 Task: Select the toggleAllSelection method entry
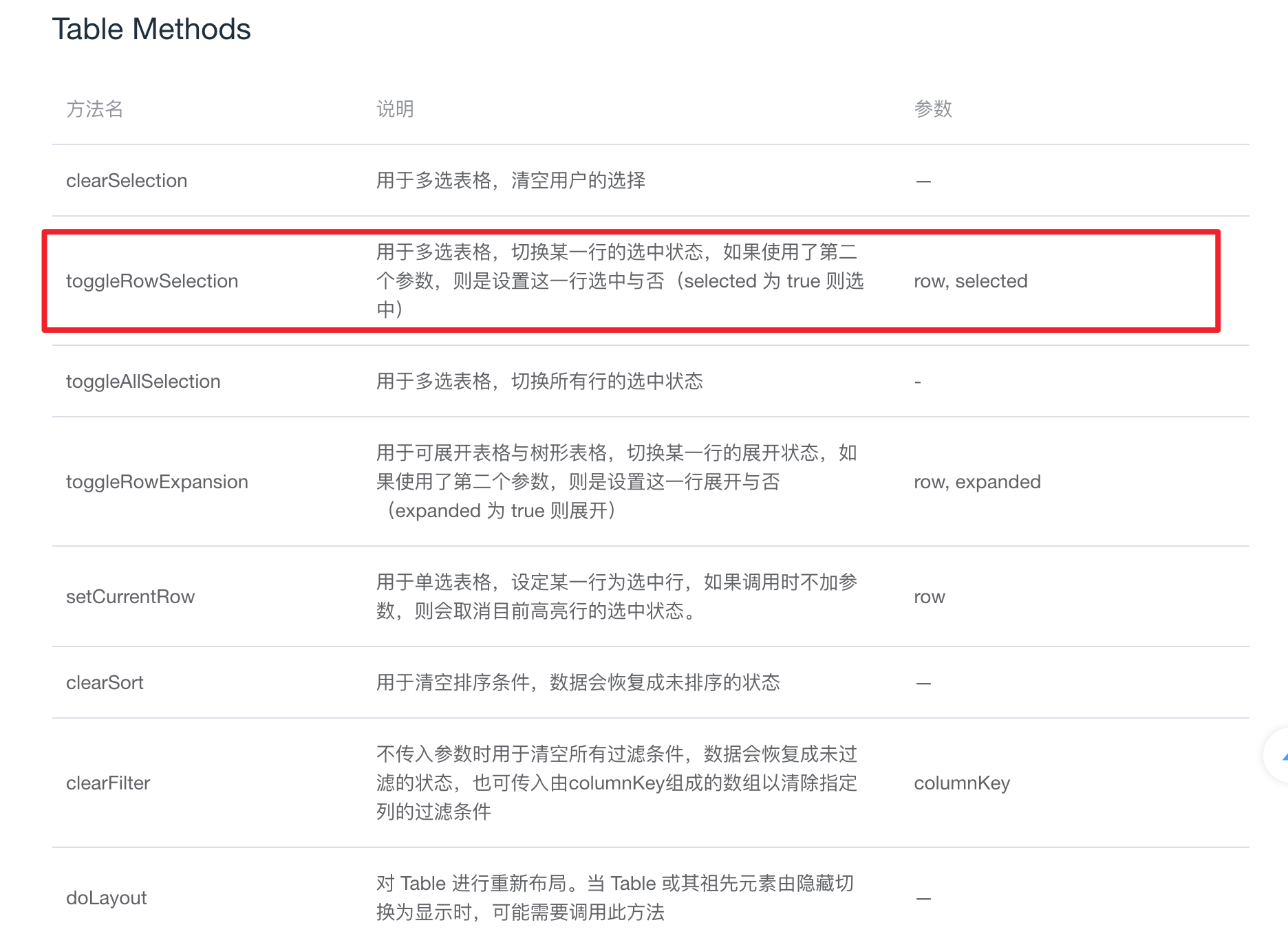(143, 381)
